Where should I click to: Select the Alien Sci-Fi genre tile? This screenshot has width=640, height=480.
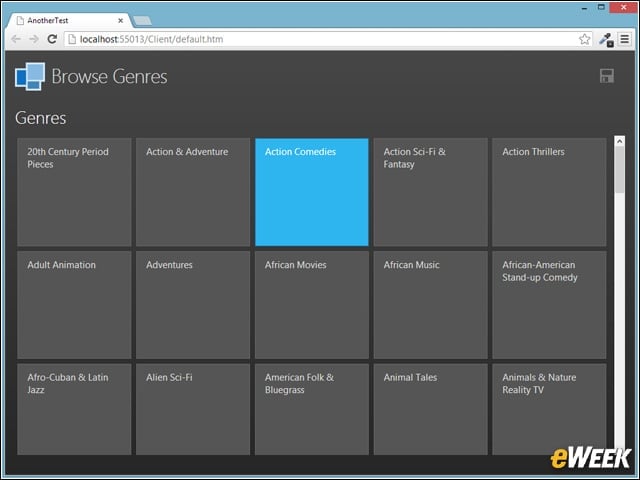tap(193, 409)
